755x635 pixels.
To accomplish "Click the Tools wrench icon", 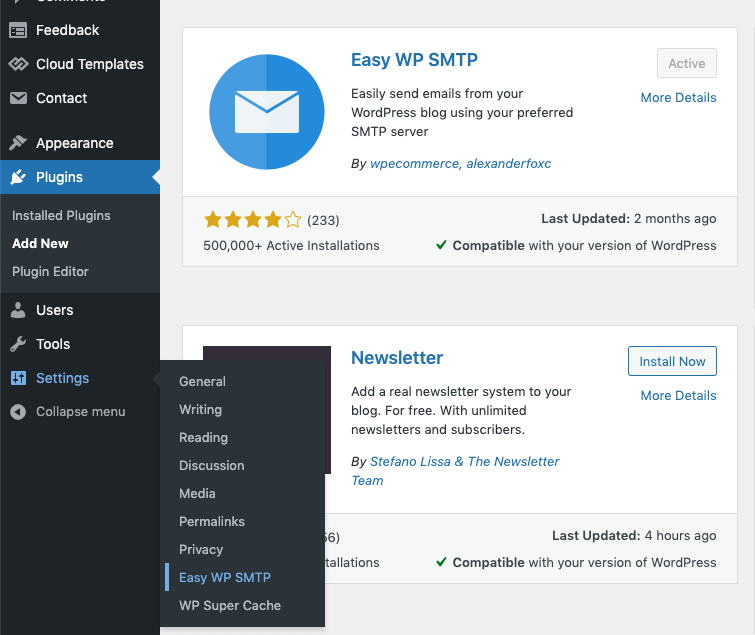I will tap(18, 344).
